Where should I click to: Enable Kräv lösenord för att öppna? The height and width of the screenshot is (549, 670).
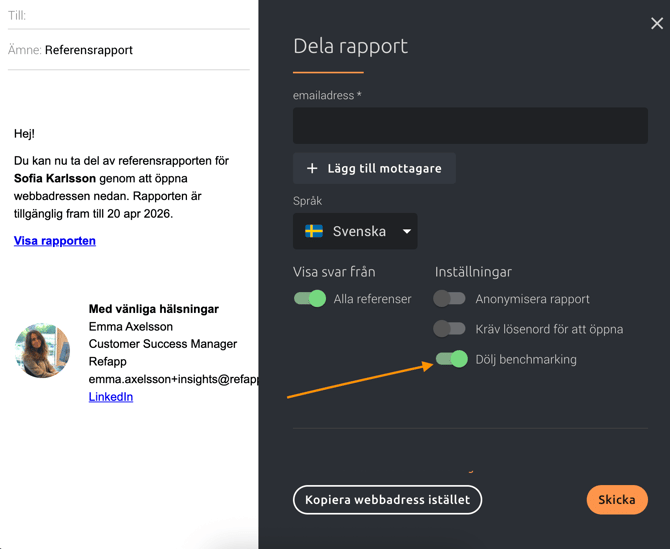coord(449,329)
